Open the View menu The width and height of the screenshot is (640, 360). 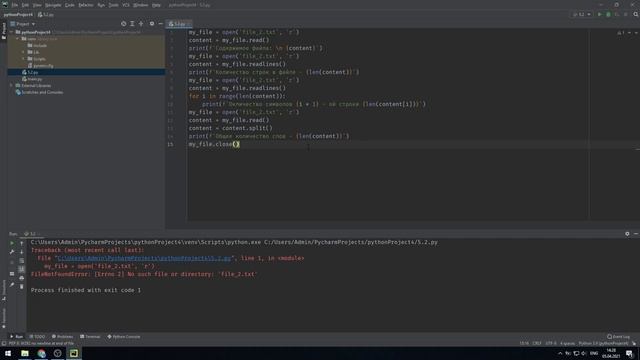click(37, 5)
